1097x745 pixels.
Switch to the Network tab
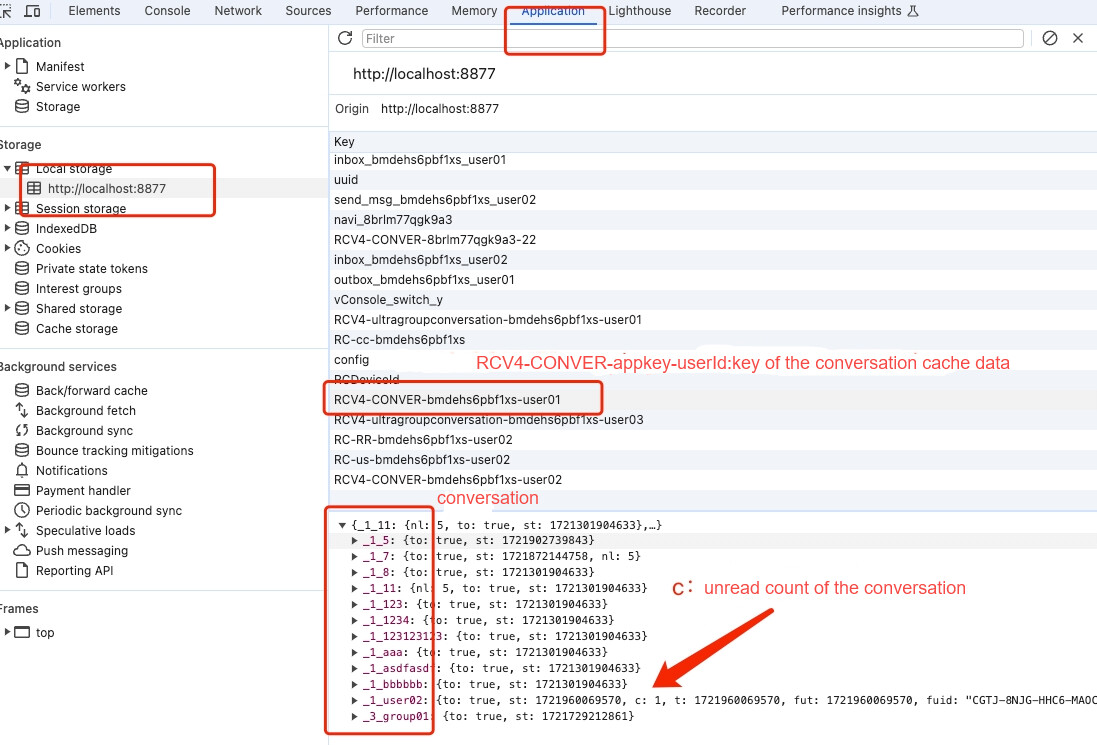(238, 11)
